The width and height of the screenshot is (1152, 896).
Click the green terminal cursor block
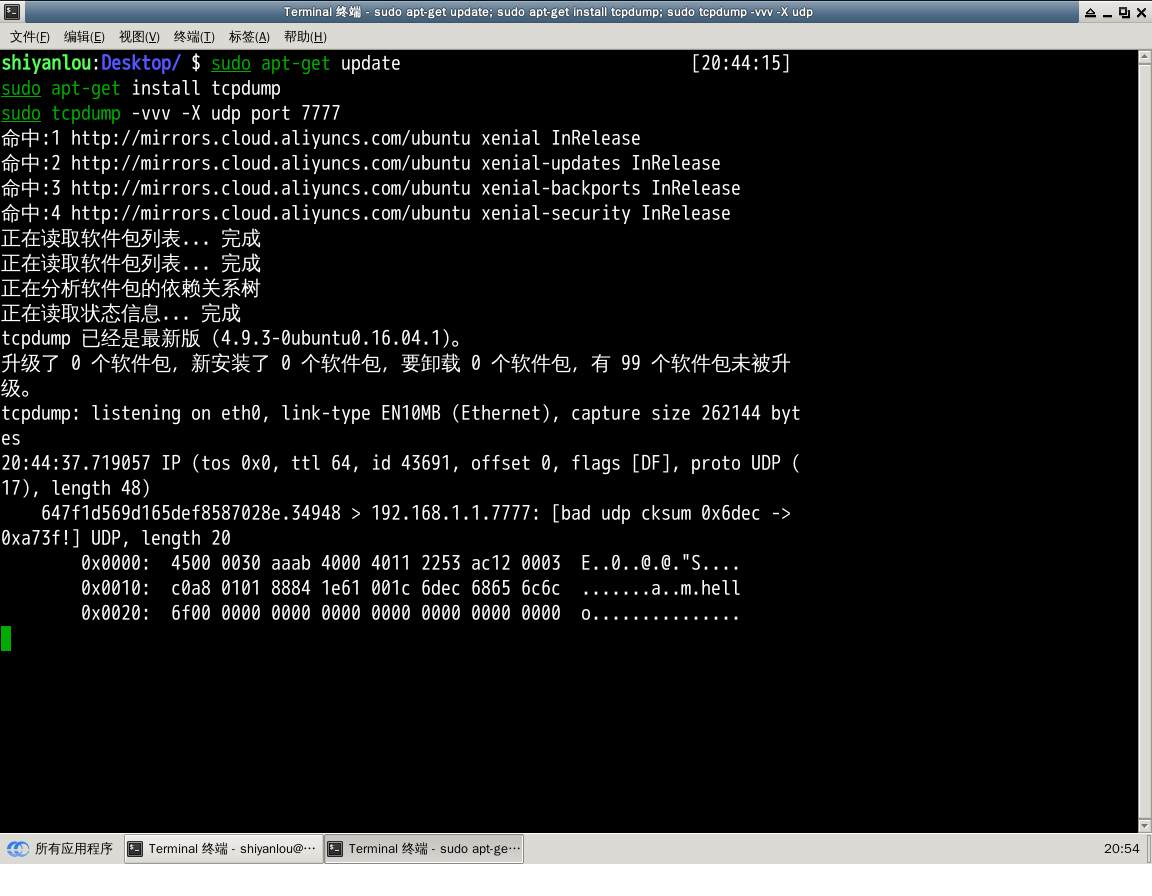click(6, 638)
